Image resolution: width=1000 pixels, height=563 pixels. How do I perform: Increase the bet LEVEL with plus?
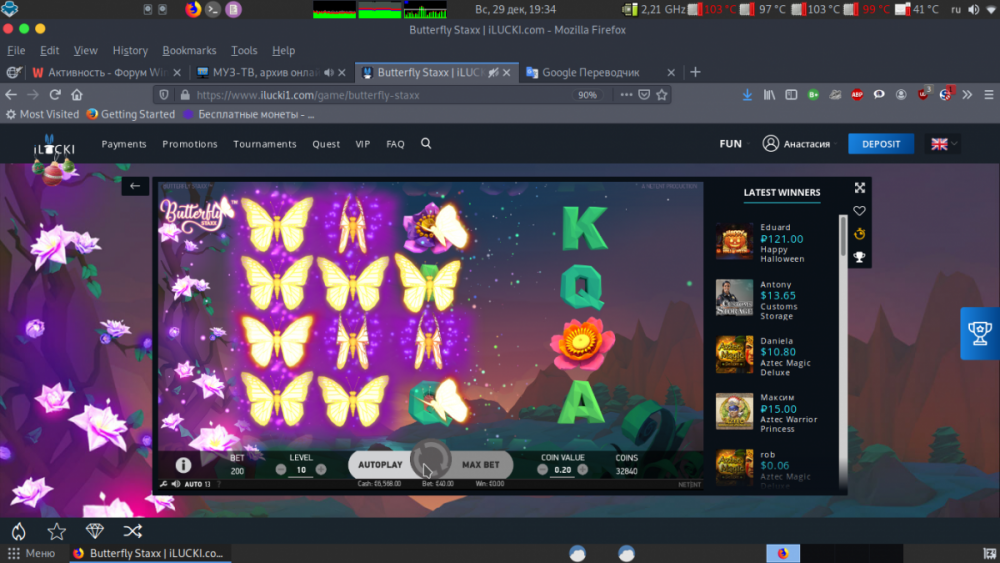pos(321,469)
